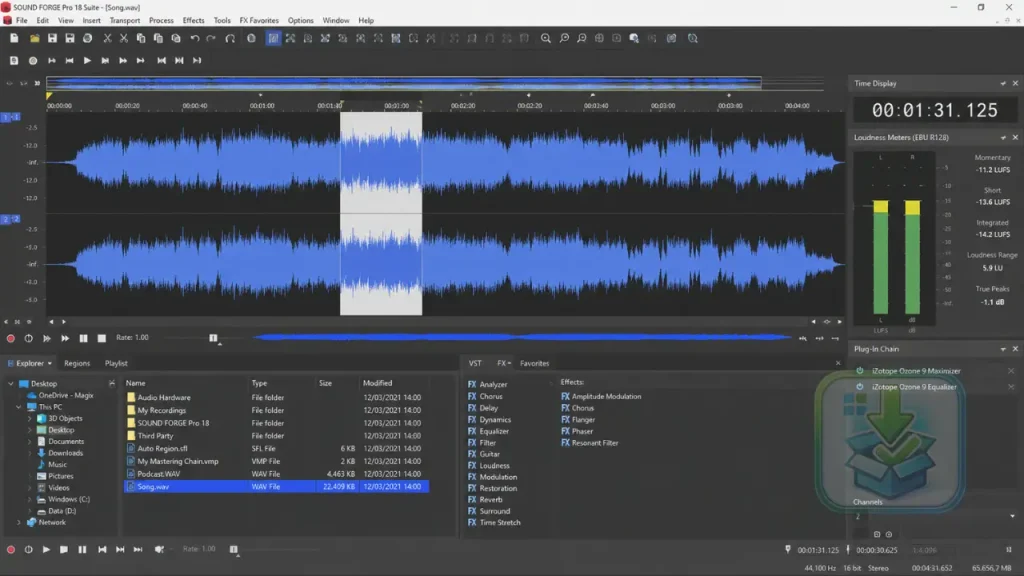
Task: Click the Redo arrow in toolbar
Action: point(211,39)
